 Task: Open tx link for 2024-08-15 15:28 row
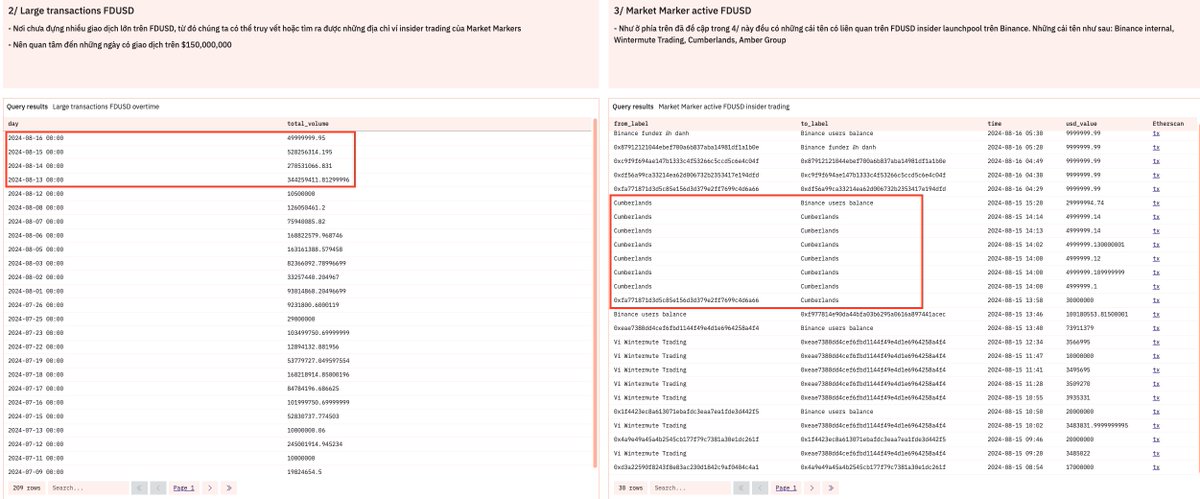1156,202
